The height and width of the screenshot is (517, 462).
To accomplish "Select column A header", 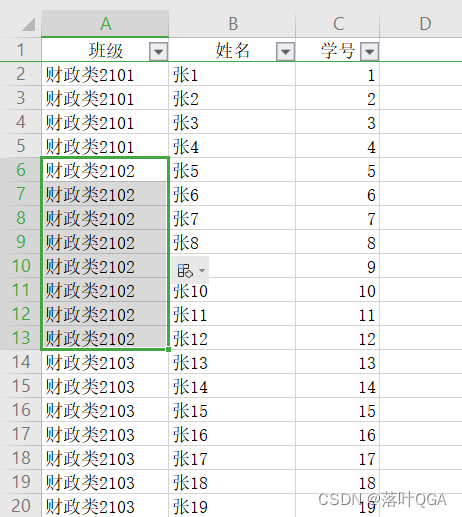I will (x=105, y=24).
